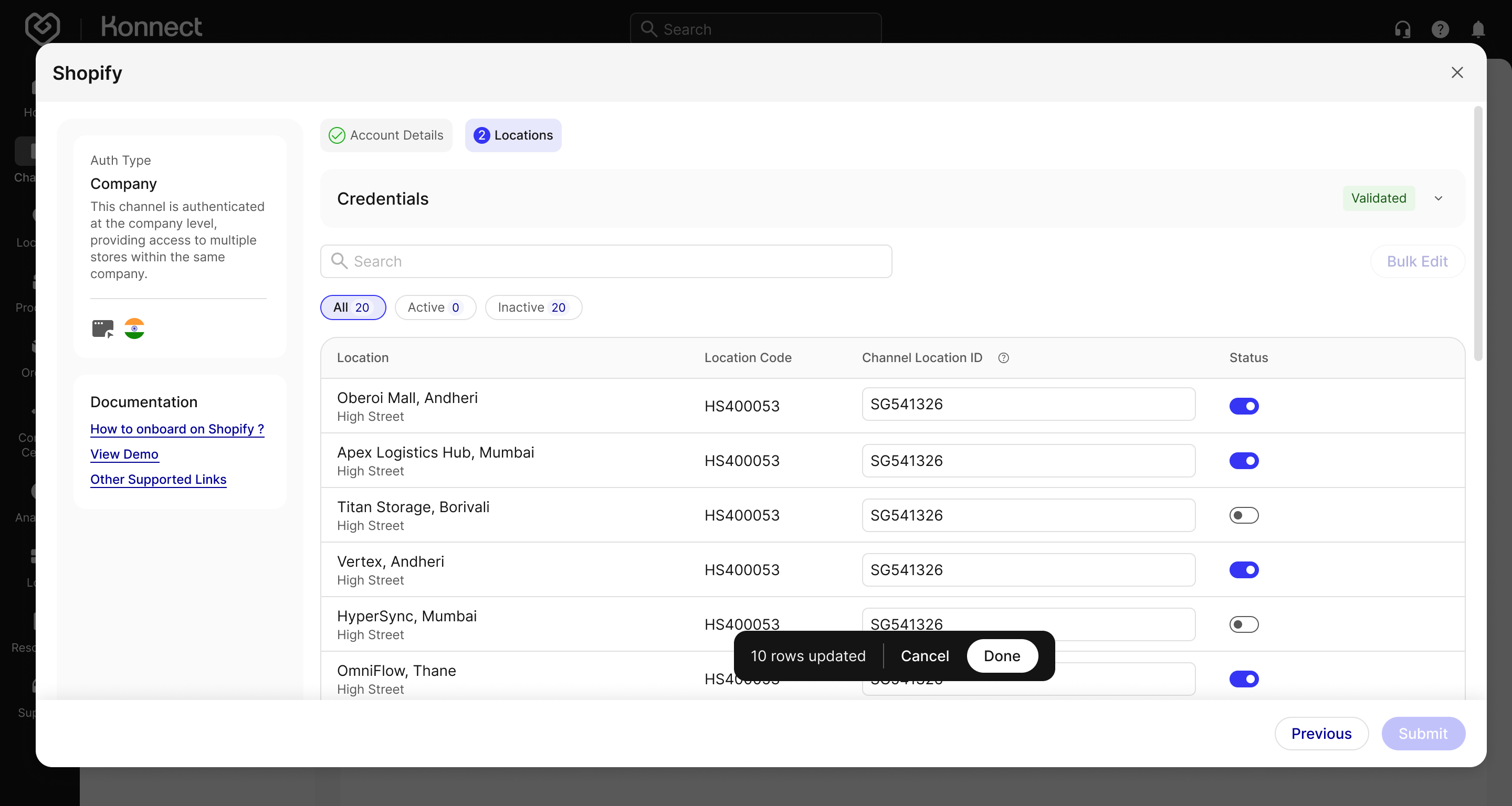Viewport: 1512px width, 806px height.
Task: Click the Location Code column header
Action: click(x=748, y=358)
